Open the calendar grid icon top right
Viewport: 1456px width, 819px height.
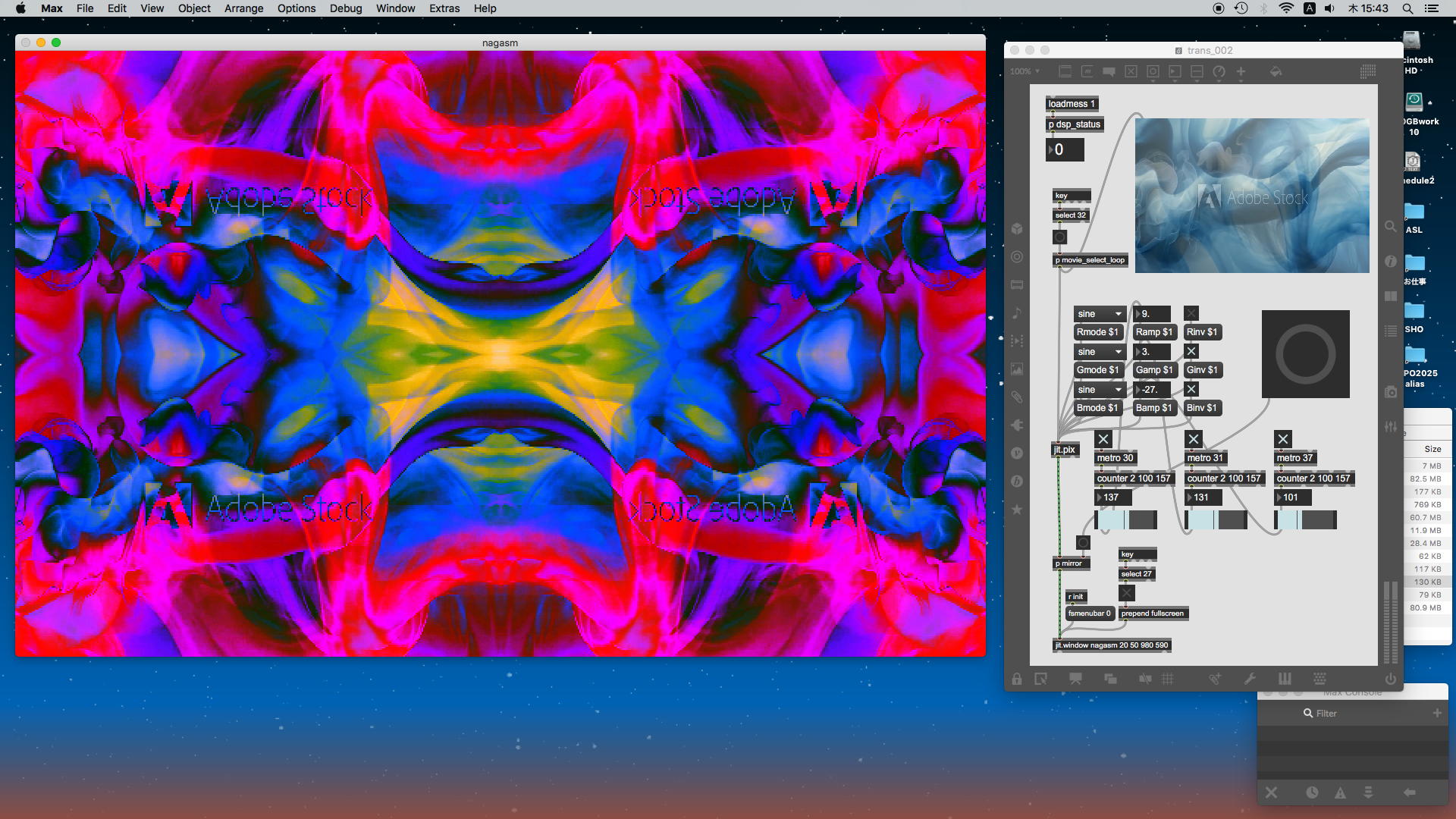pyautogui.click(x=1368, y=71)
